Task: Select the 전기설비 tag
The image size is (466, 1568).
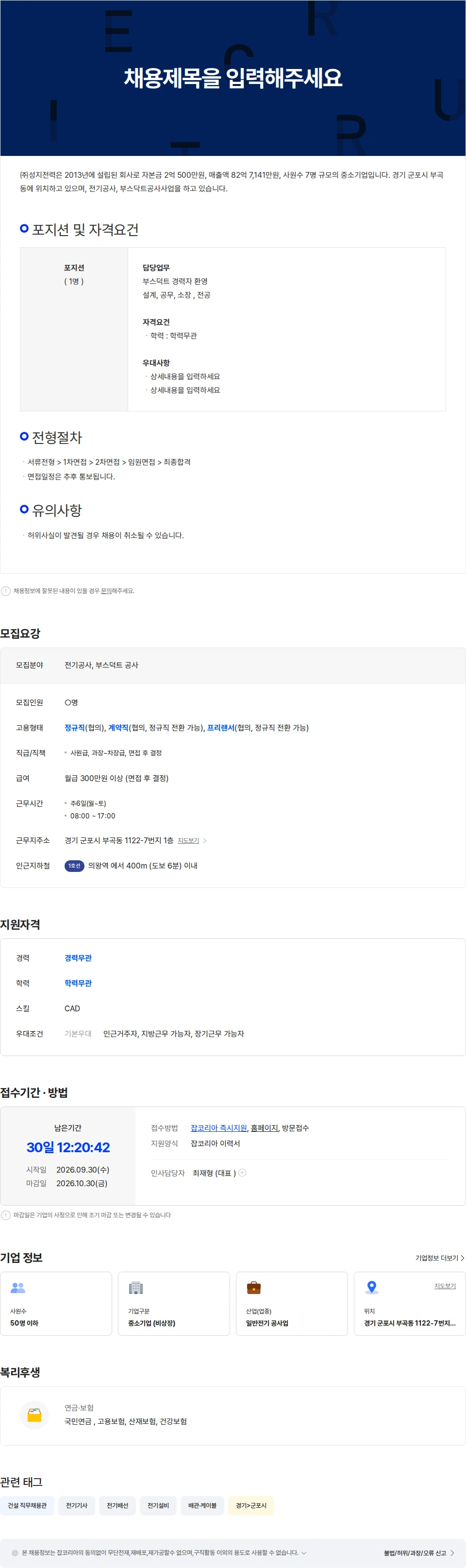Action: 158,1505
